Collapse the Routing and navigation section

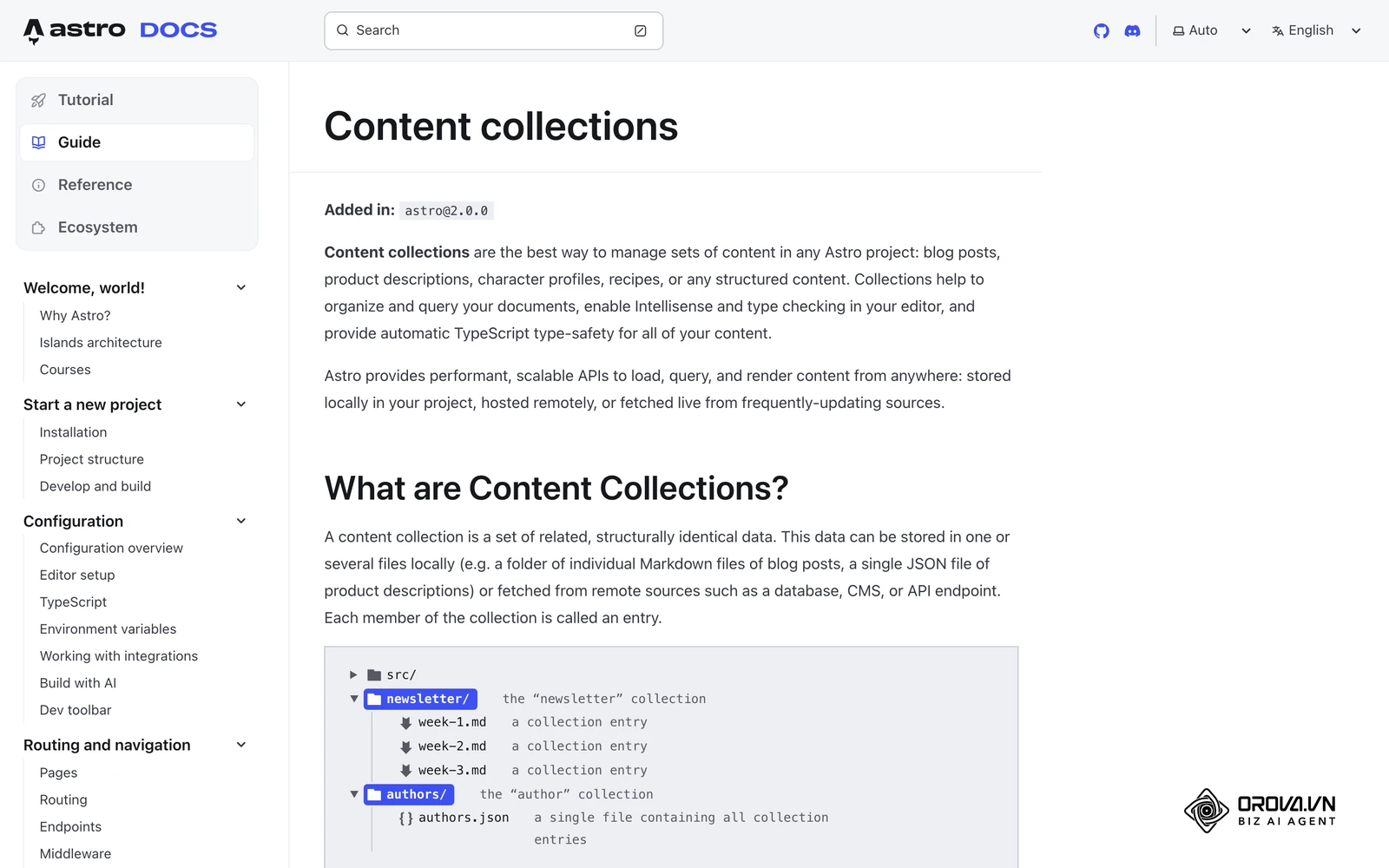pyautogui.click(x=241, y=745)
